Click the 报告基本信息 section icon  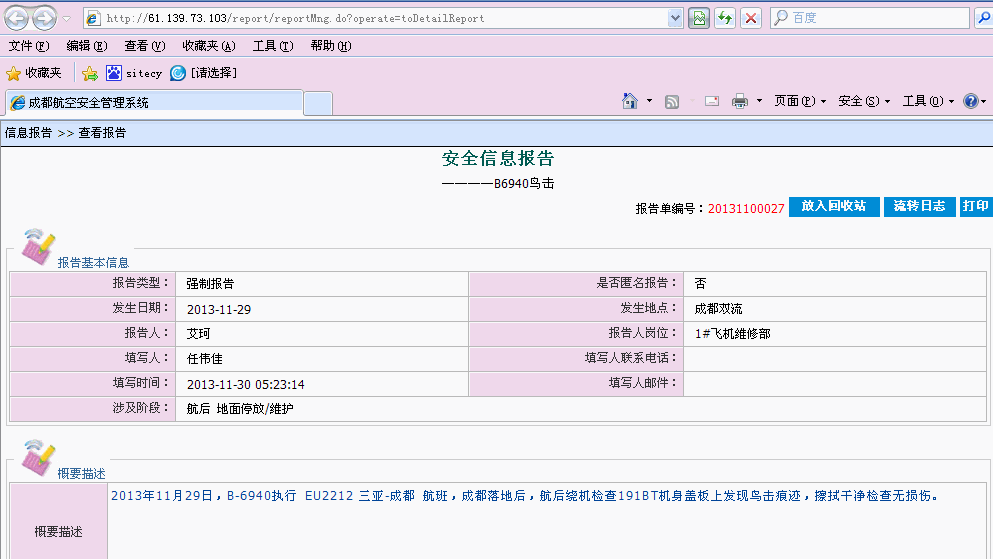click(38, 247)
